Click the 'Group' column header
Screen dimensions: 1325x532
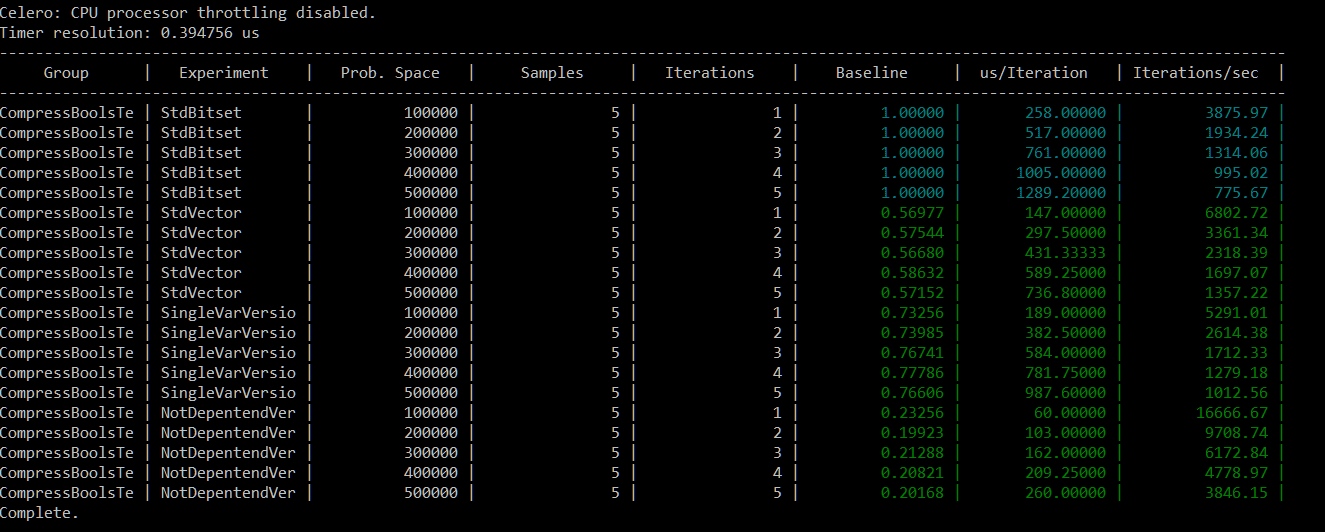coord(66,73)
